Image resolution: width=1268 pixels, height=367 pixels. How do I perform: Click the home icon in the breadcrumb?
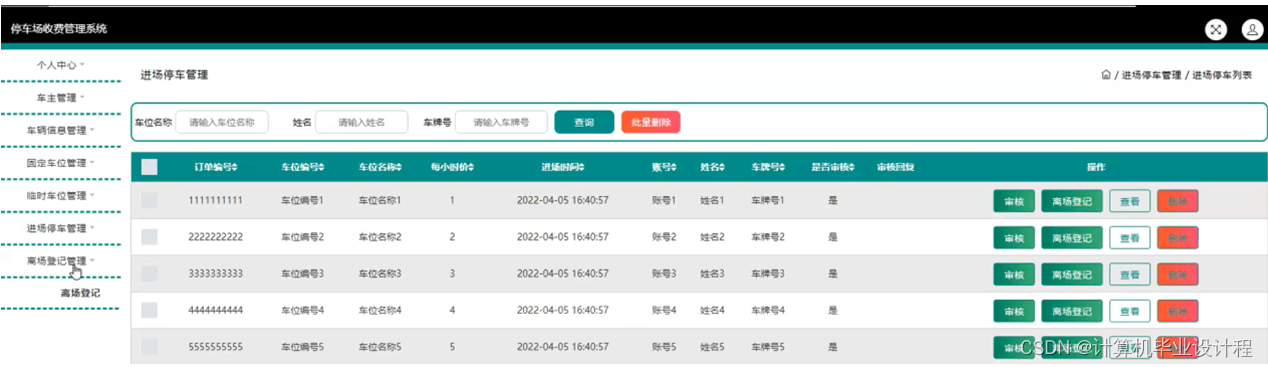tap(1105, 75)
